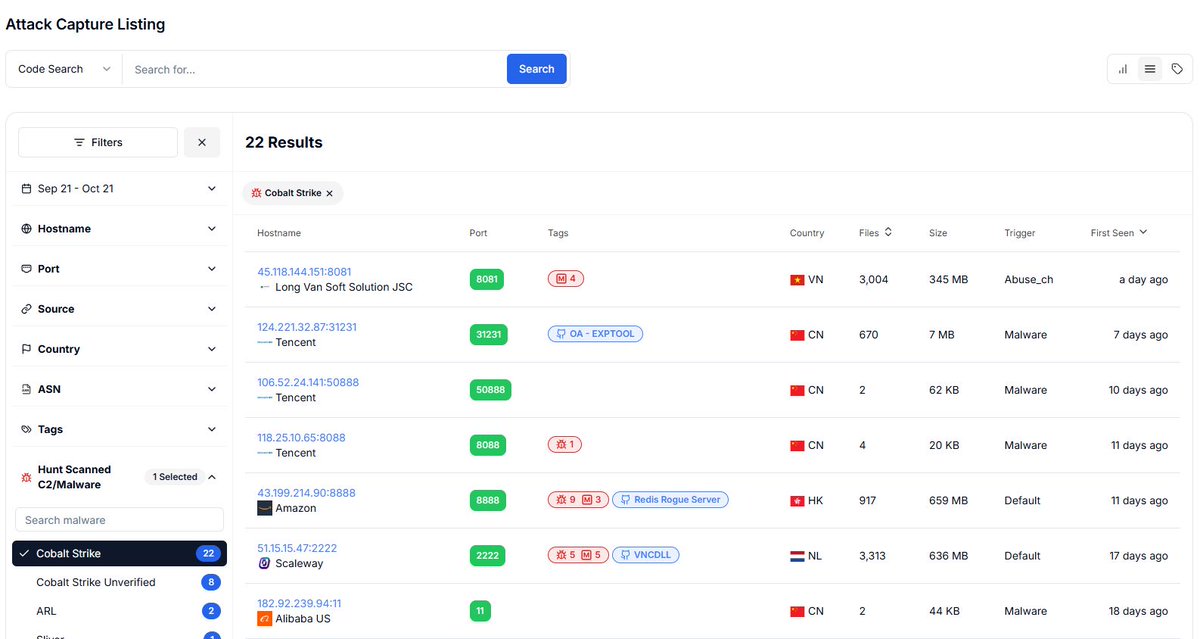Click the '659 MB' size cell

(949, 500)
